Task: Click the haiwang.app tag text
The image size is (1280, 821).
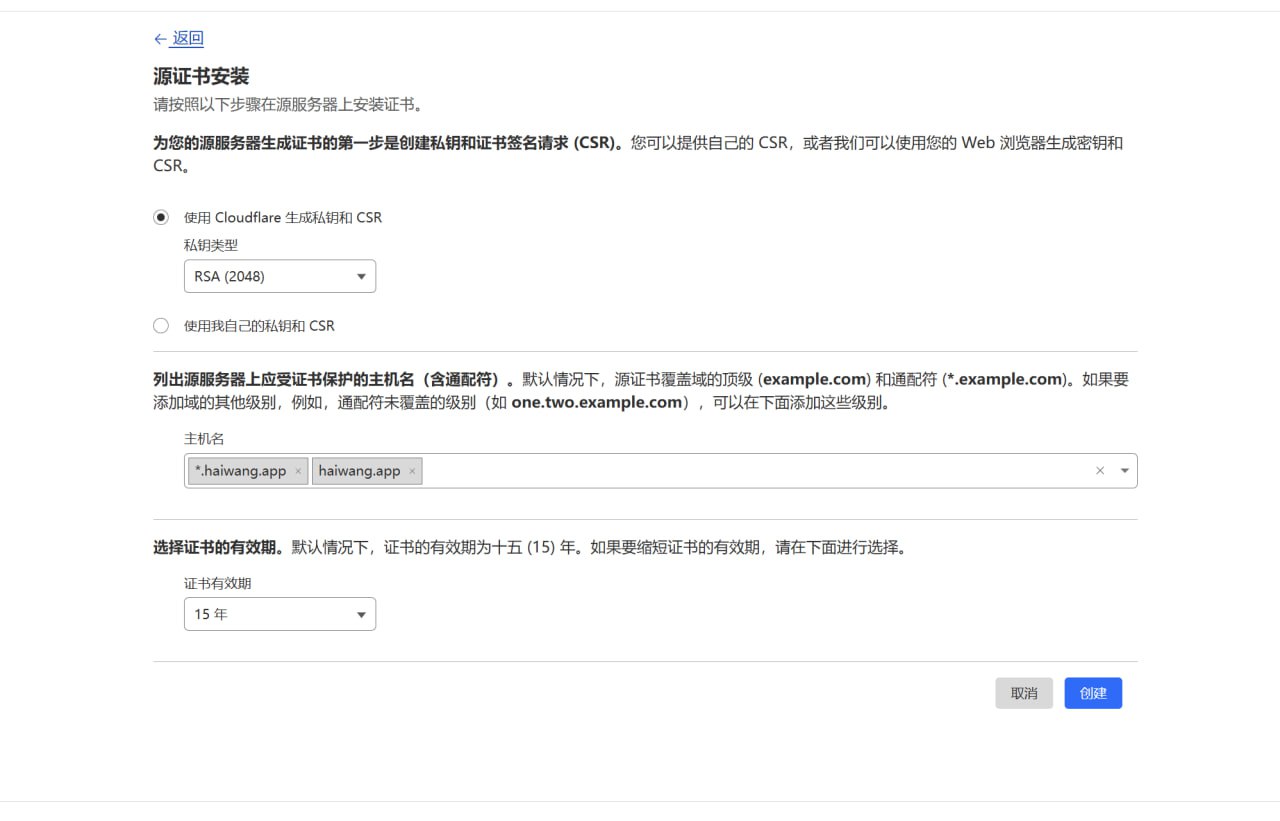Action: pyautogui.click(x=359, y=471)
